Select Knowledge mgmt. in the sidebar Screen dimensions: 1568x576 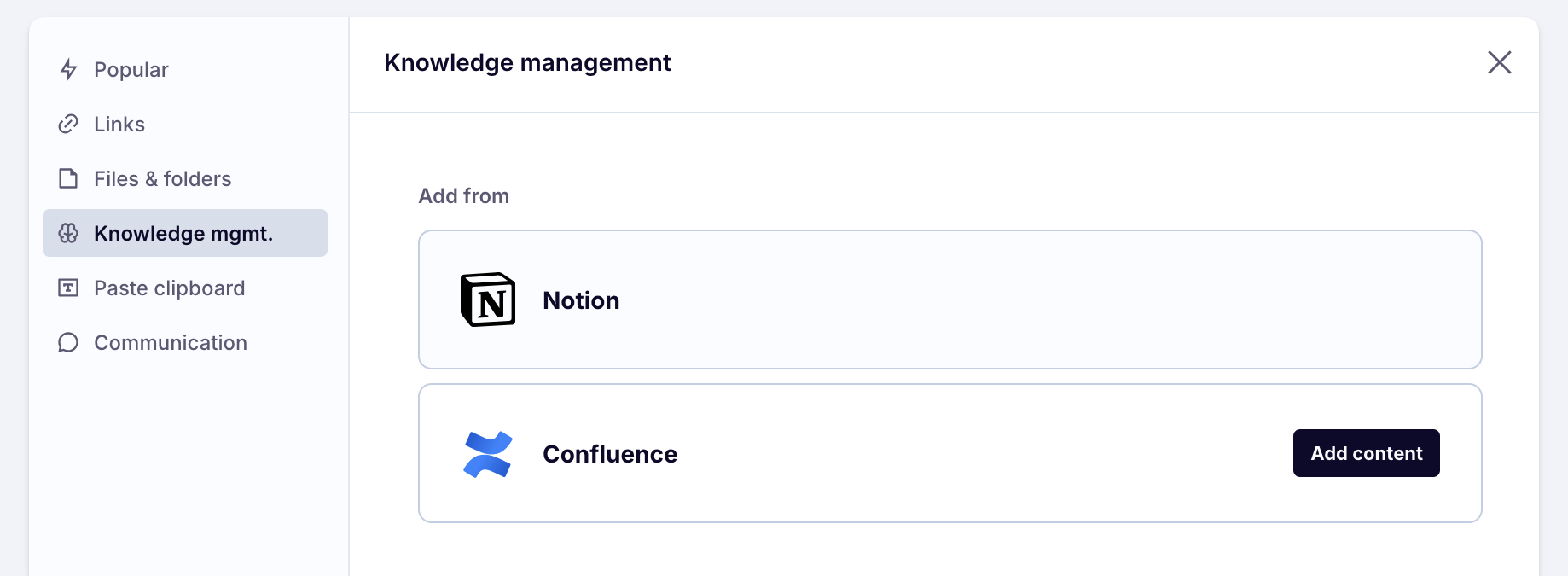coord(183,233)
